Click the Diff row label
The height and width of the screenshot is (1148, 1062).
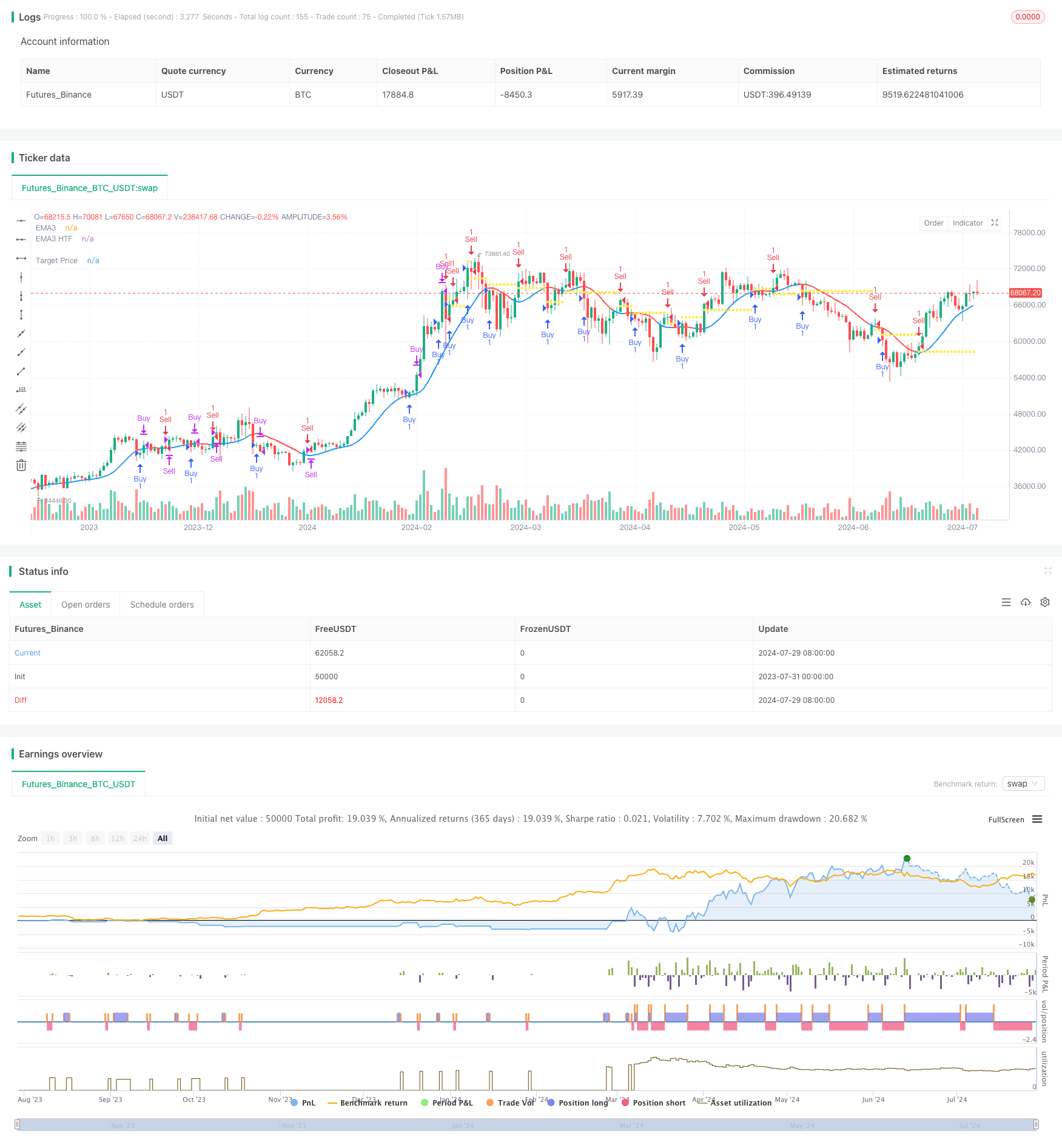click(x=21, y=700)
